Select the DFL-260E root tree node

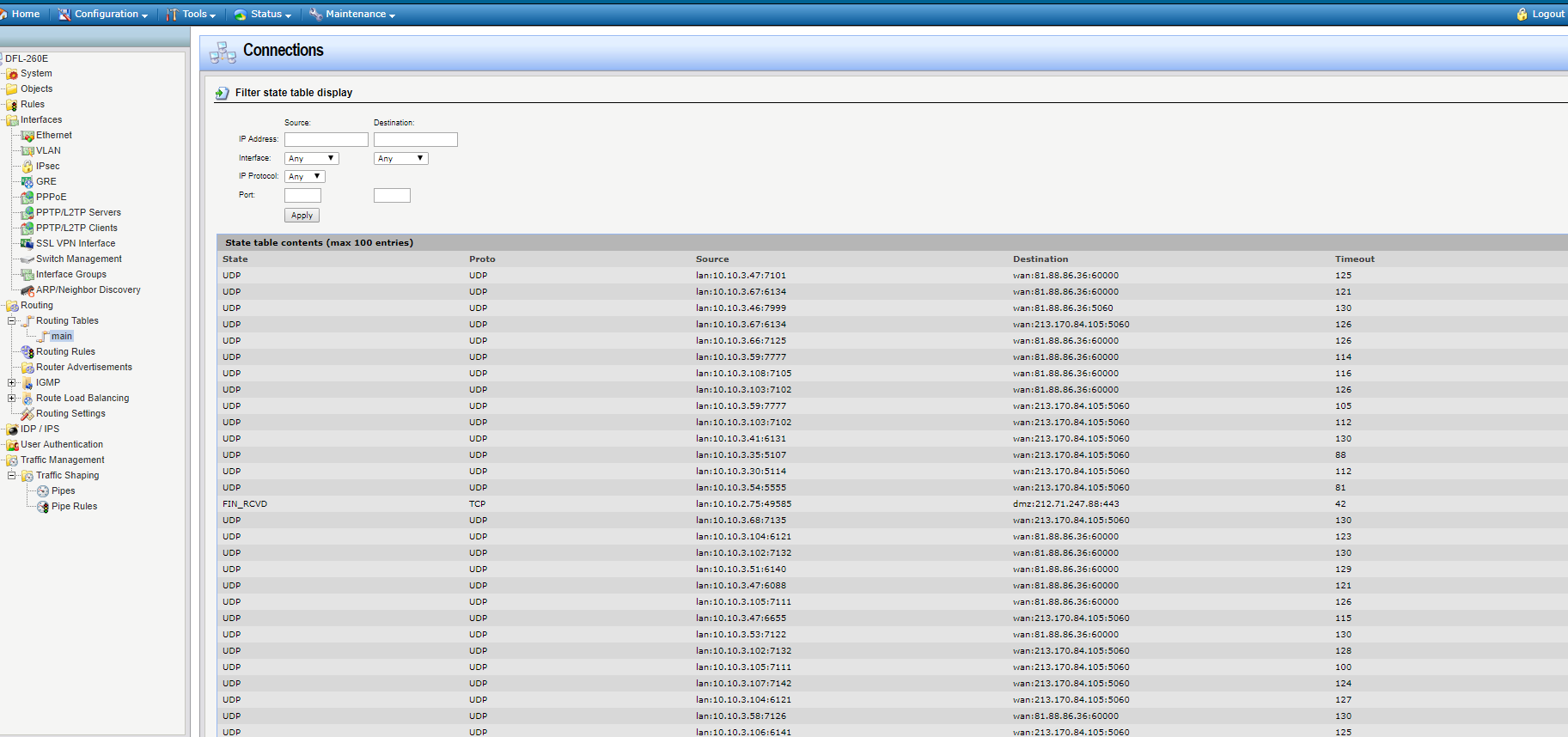(x=27, y=58)
